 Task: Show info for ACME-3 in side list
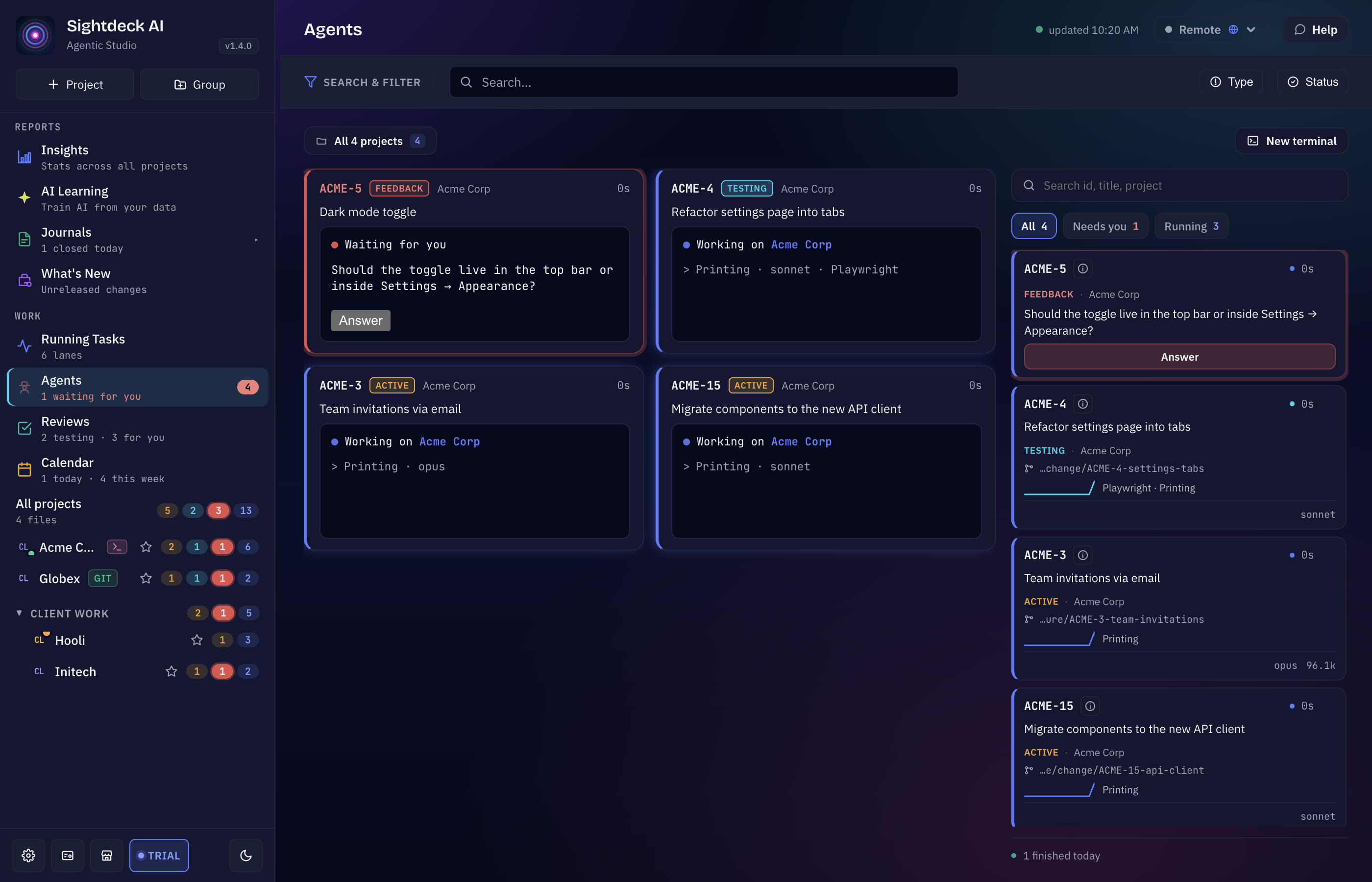click(x=1082, y=555)
